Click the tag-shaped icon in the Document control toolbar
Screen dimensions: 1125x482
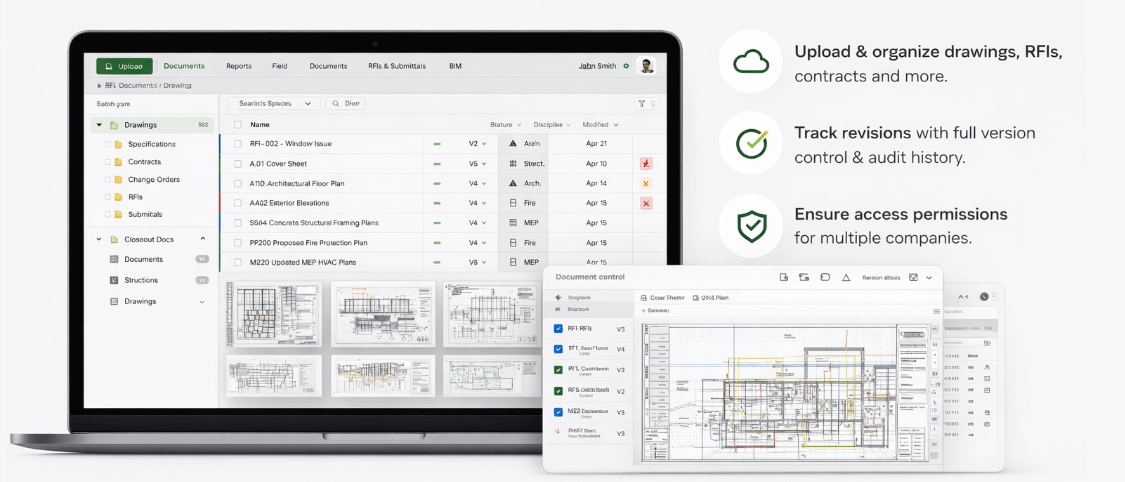[x=825, y=277]
